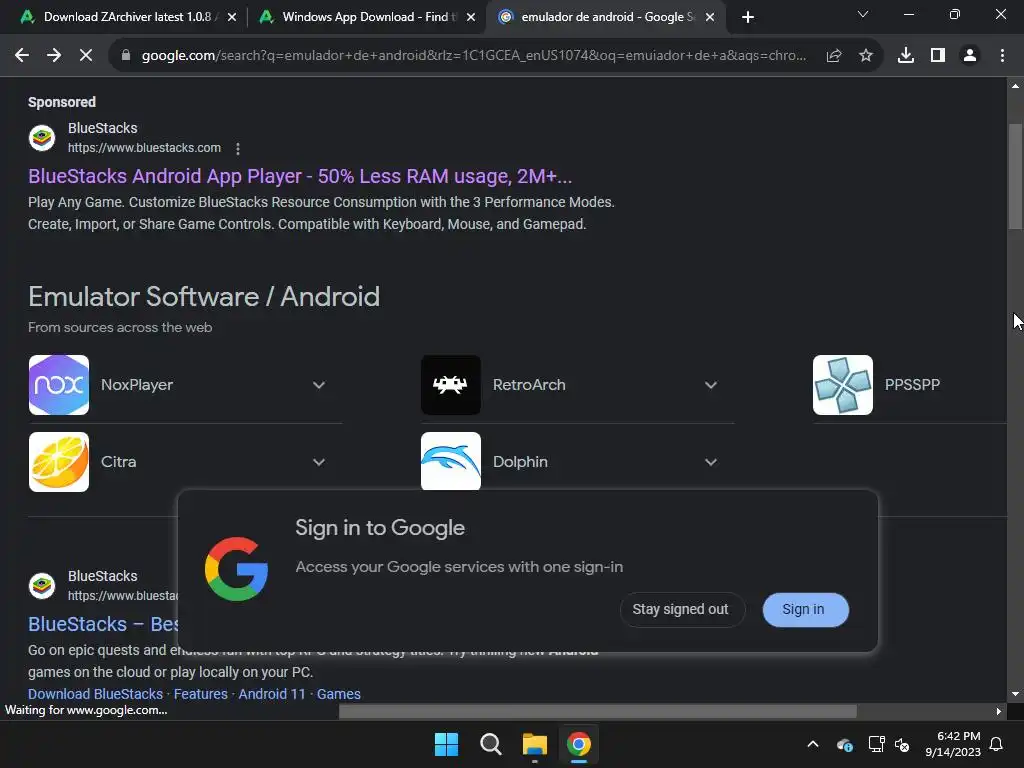Close the Windows App Download tab
Screen dimensions: 1024x768
click(471, 17)
